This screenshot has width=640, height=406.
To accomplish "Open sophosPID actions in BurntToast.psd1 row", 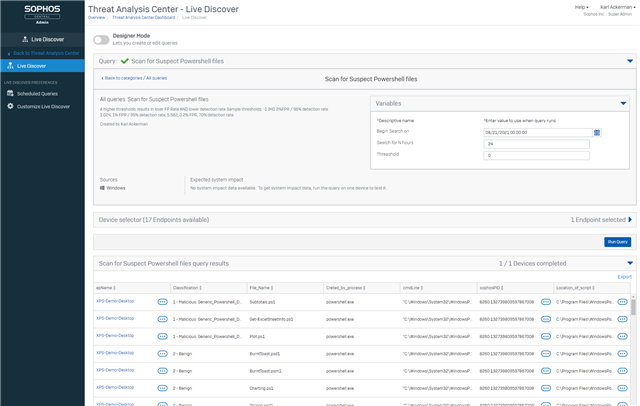I will (546, 353).
